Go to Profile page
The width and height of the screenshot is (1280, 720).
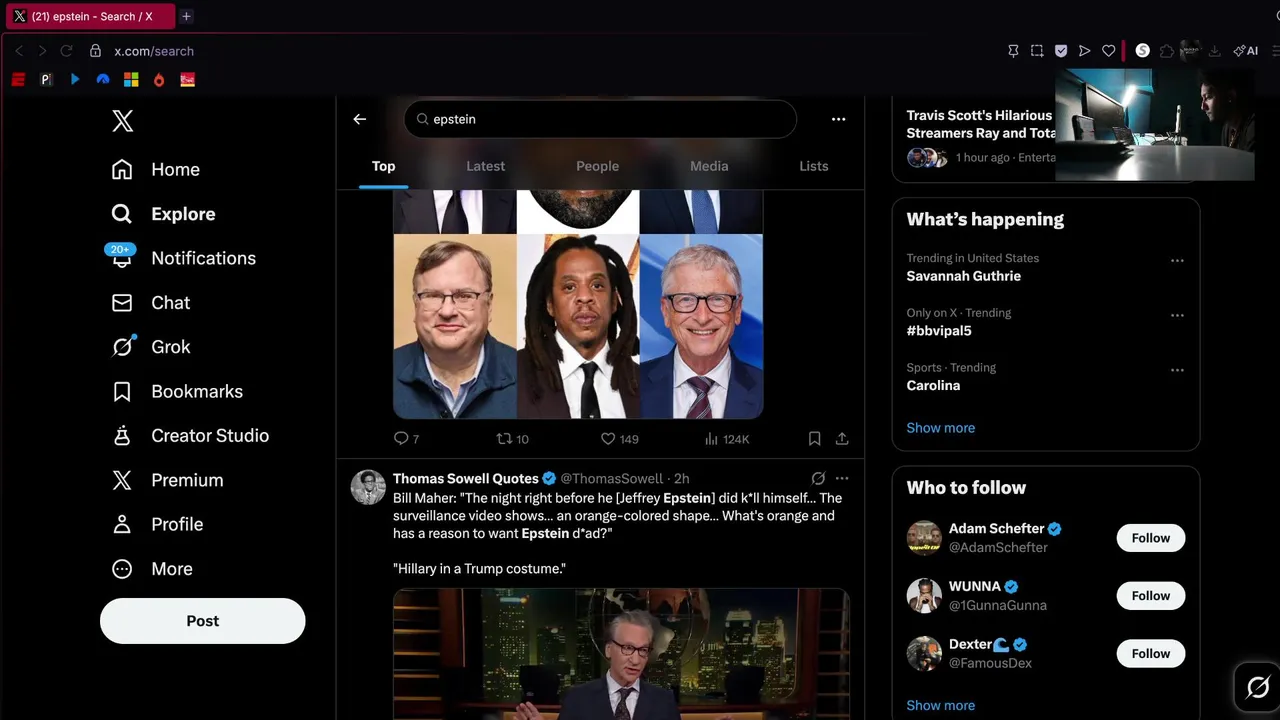pyautogui.click(x=157, y=524)
